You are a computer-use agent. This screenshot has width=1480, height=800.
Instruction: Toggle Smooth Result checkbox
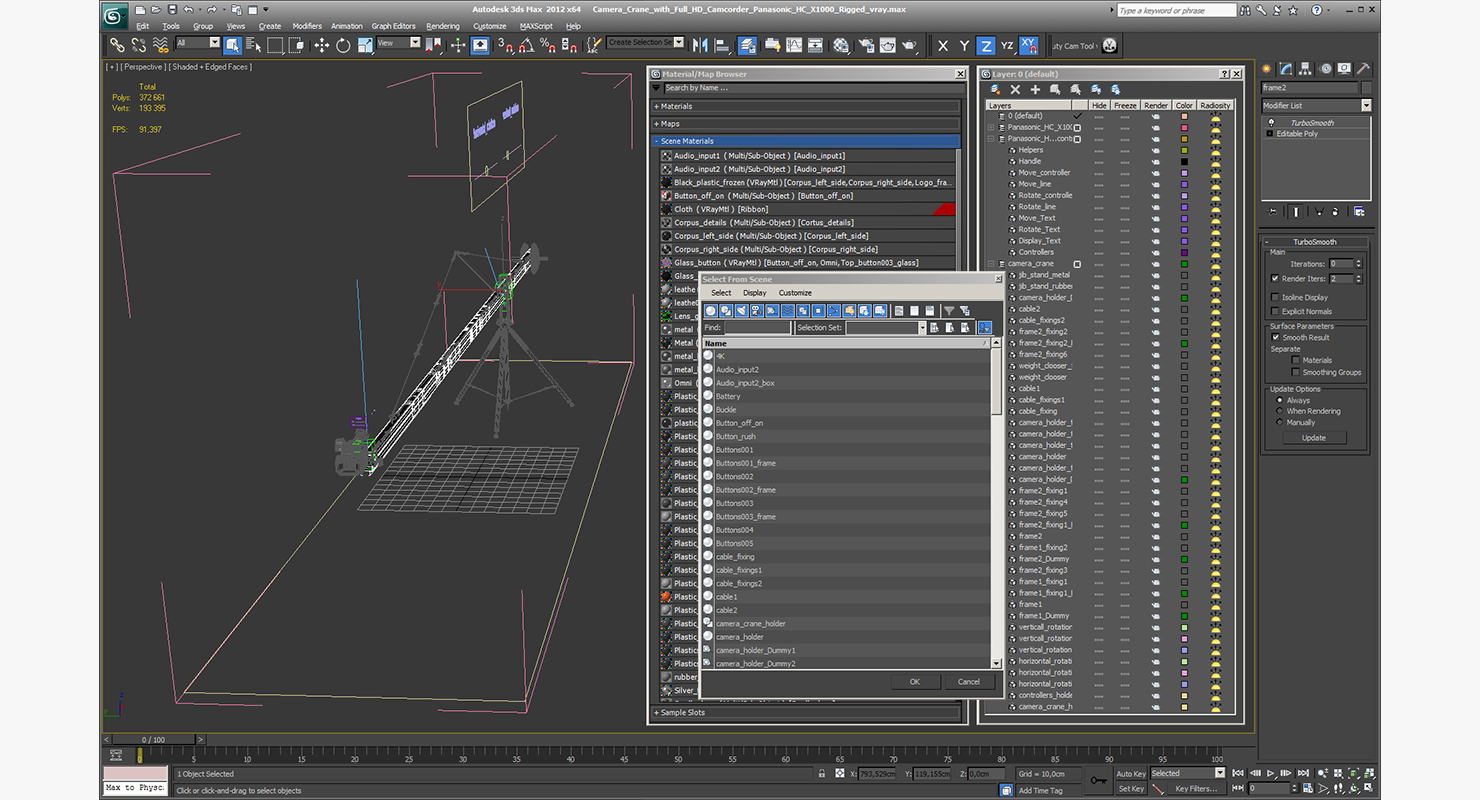pyautogui.click(x=1275, y=337)
